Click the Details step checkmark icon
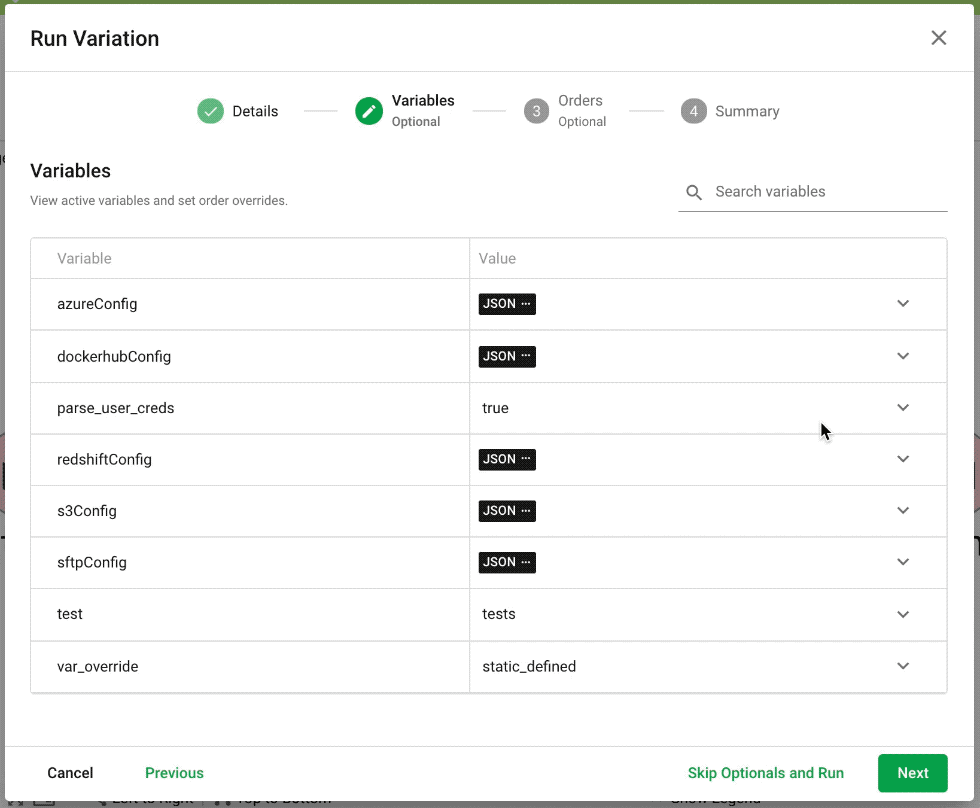 210,111
